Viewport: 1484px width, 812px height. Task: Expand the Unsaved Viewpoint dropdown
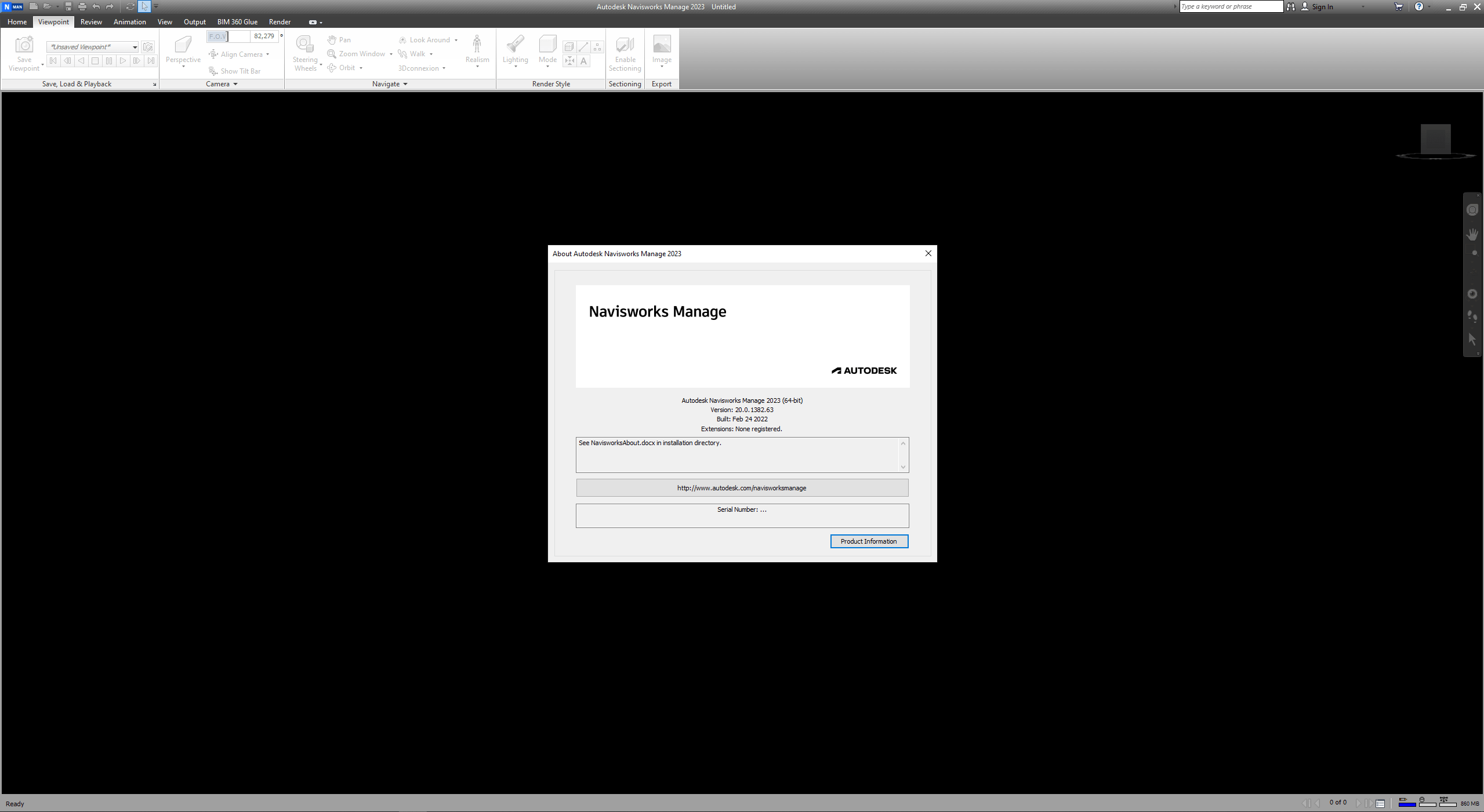tap(135, 47)
